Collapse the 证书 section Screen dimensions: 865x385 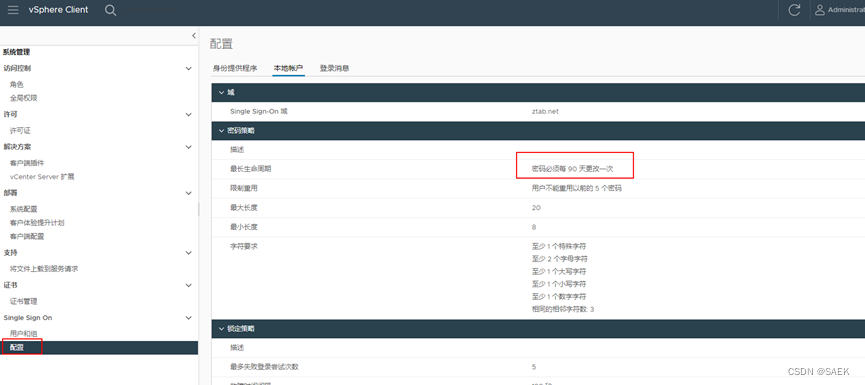coord(189,286)
